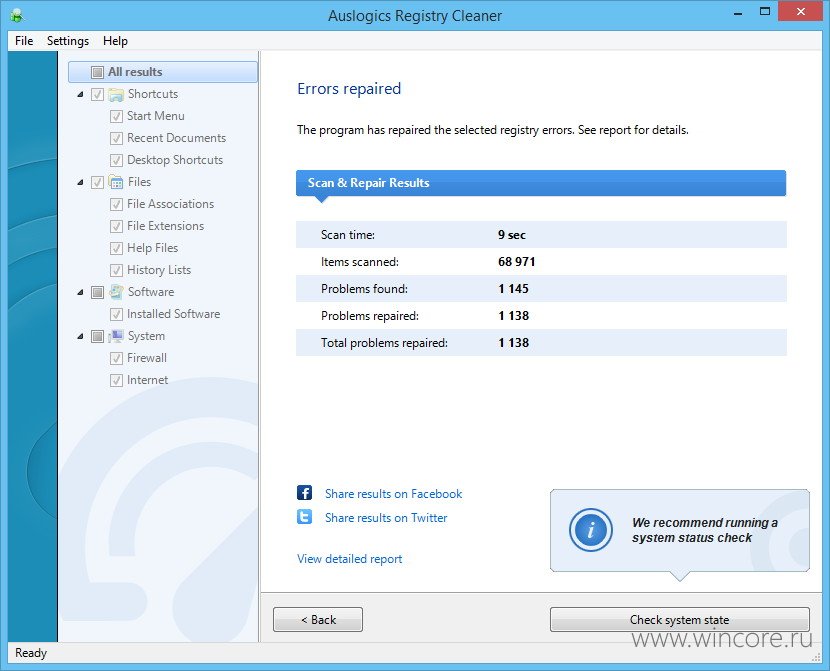
Task: Click the Problems found value '1 145'
Action: pos(513,289)
